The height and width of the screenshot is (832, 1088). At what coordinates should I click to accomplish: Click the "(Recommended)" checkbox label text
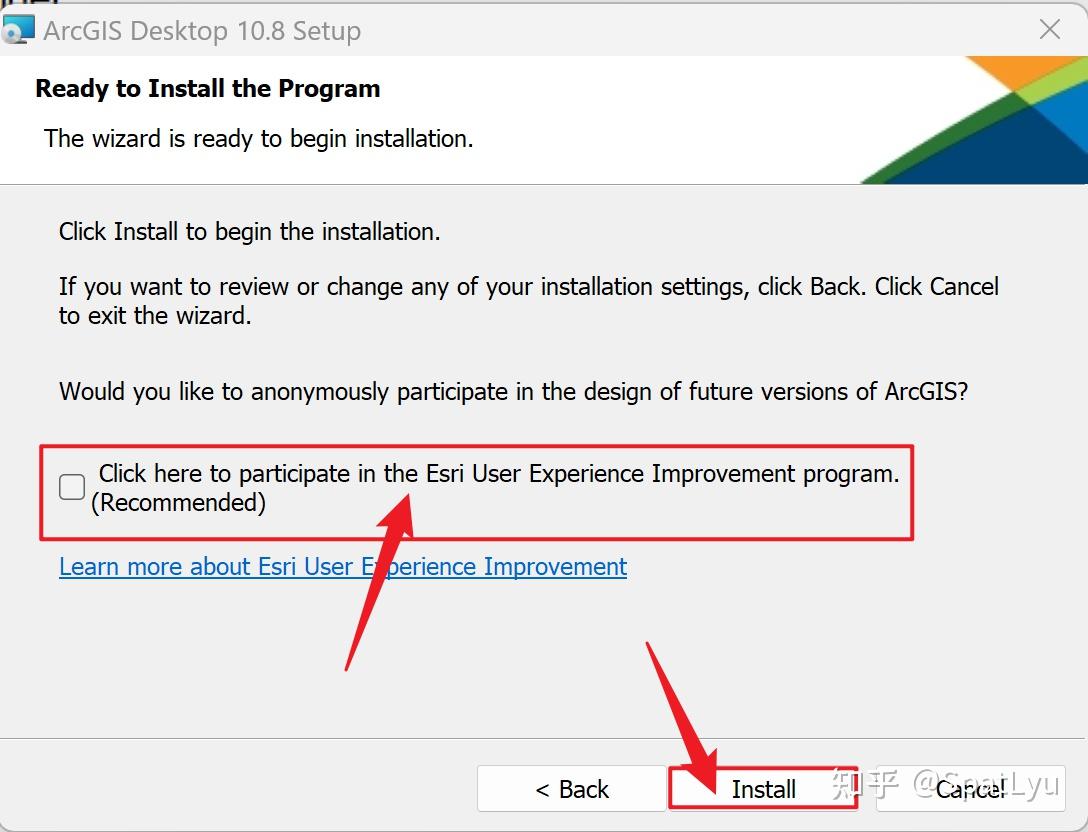coord(178,502)
